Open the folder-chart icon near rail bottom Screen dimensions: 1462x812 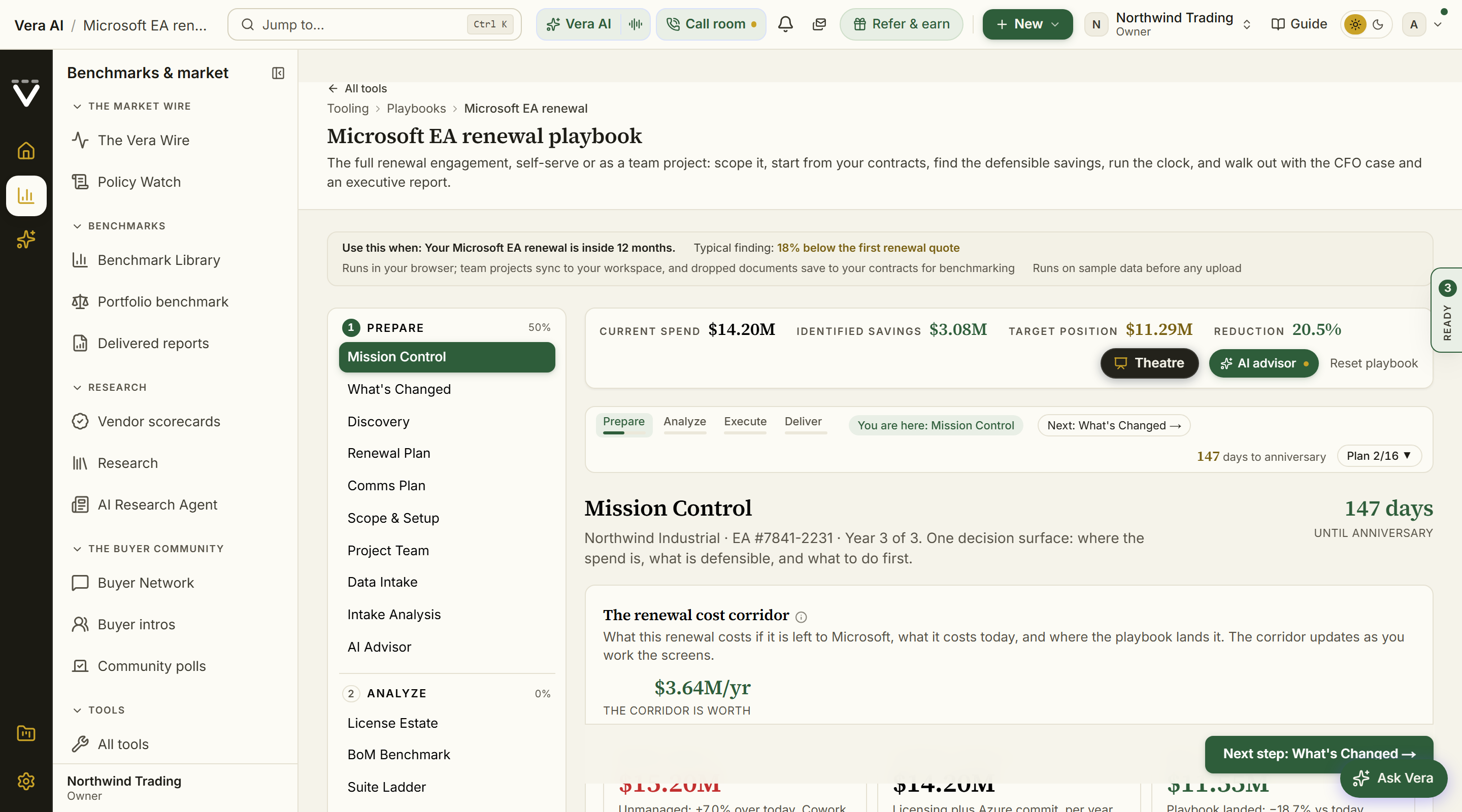coord(26,734)
